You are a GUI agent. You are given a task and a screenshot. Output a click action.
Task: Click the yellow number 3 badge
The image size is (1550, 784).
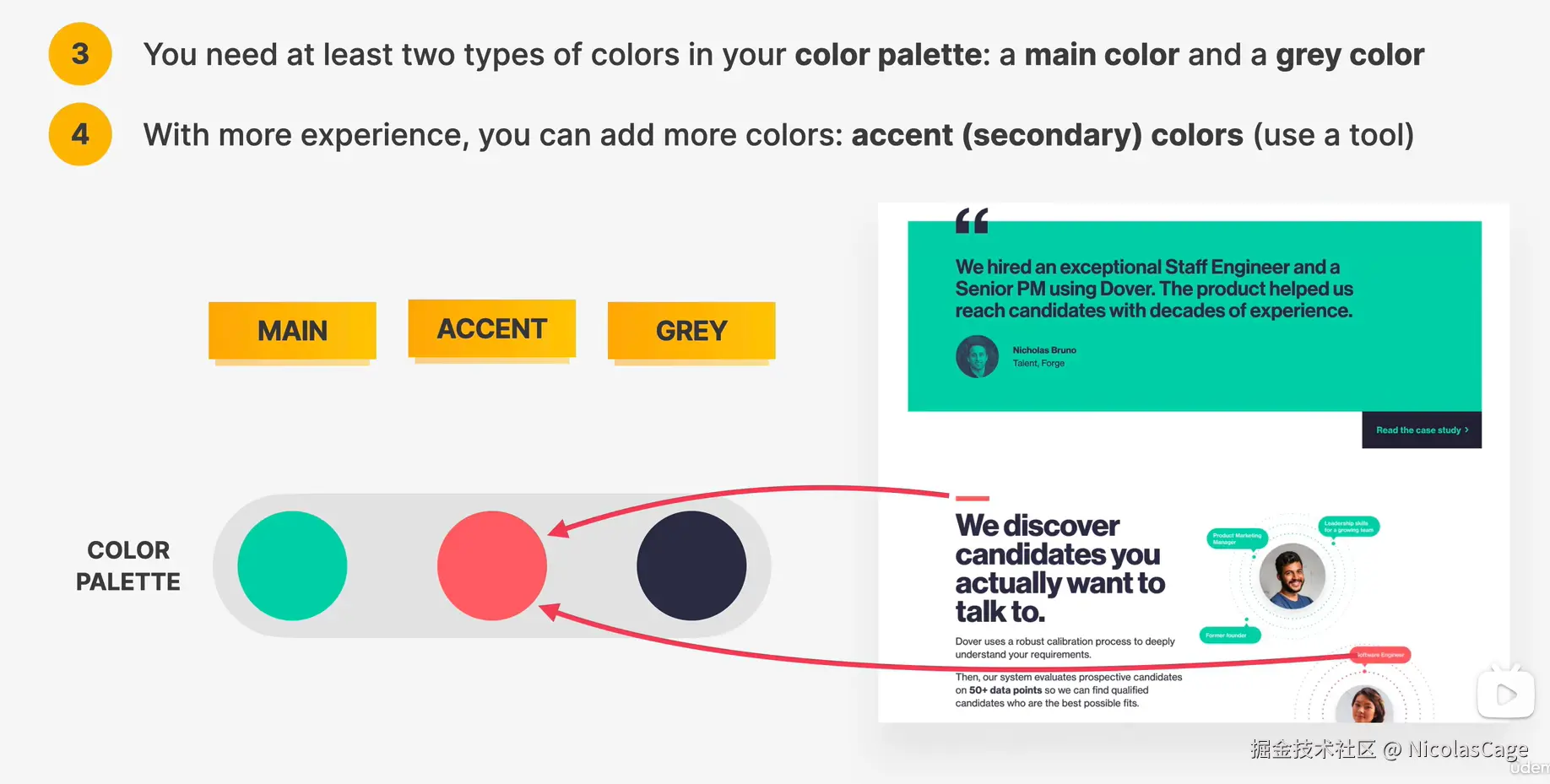click(80, 54)
